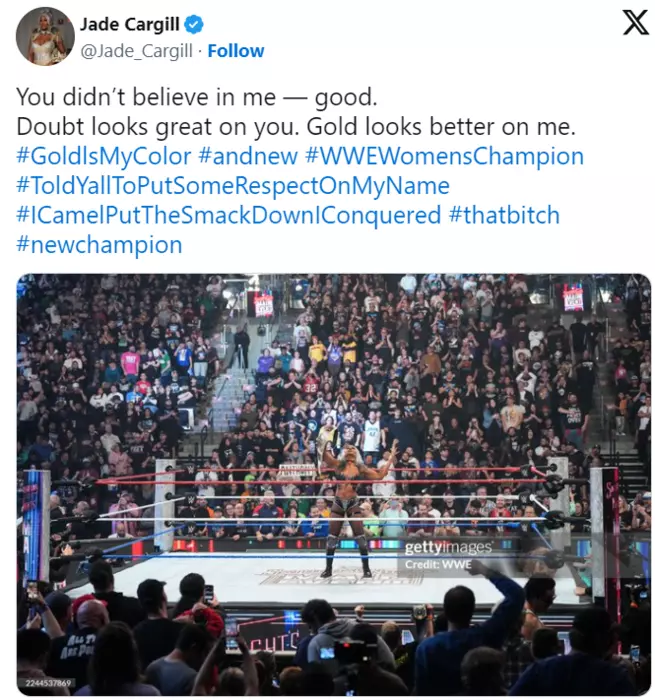The width and height of the screenshot is (655, 700).
Task: Open the #thatbitch hashtag
Action: pos(504,215)
